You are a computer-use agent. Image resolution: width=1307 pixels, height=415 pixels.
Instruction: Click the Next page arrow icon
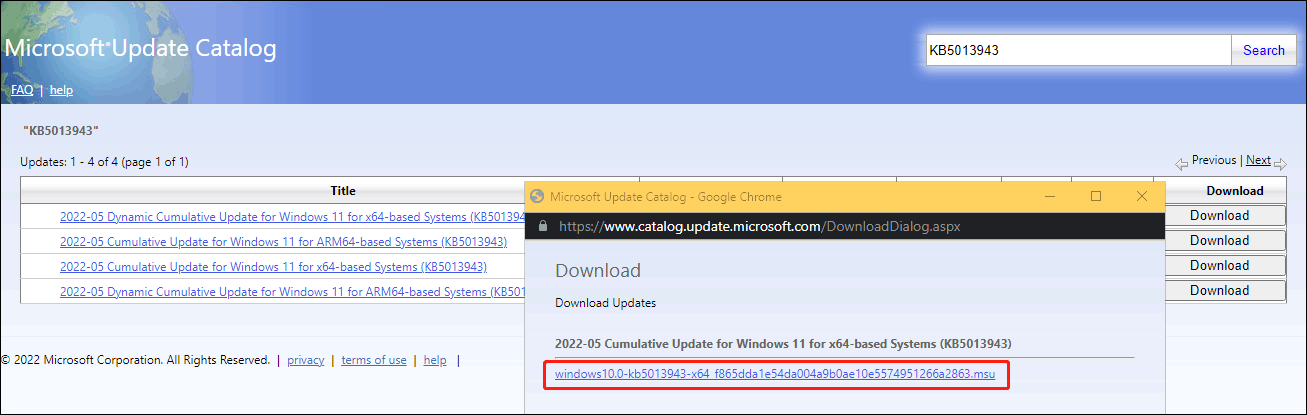point(1281,163)
